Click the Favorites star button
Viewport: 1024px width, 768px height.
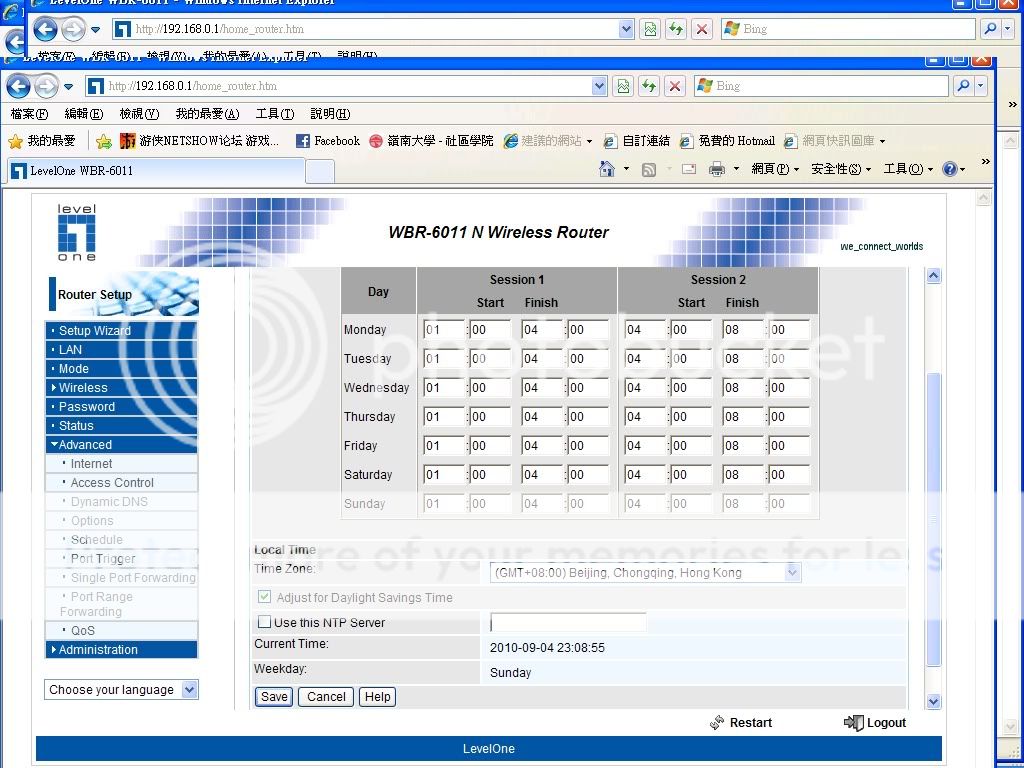(x=16, y=141)
